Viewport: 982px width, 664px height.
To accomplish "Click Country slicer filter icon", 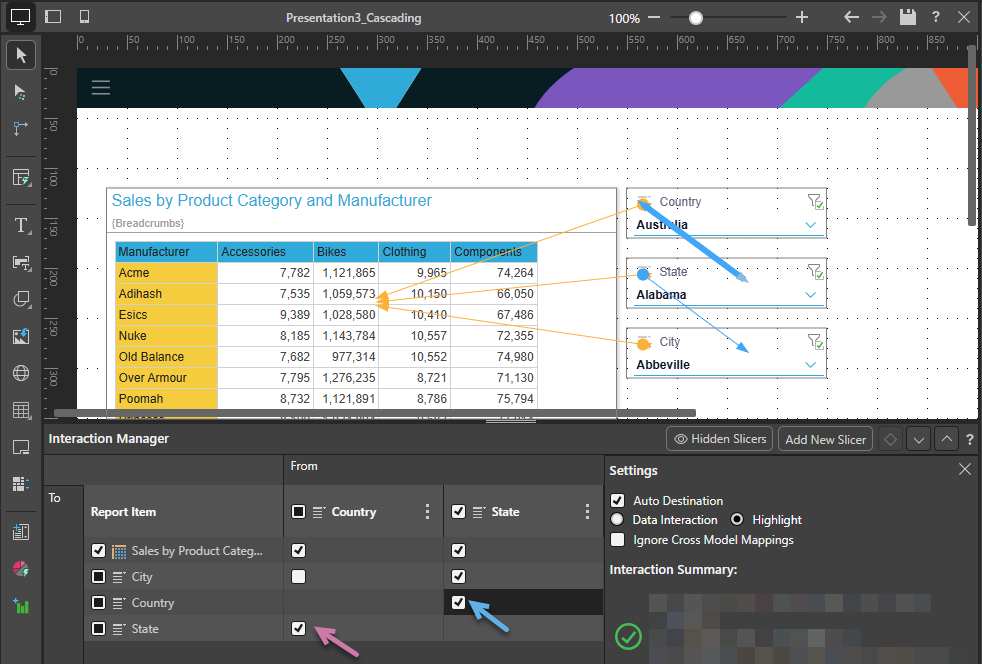I will click(x=815, y=201).
